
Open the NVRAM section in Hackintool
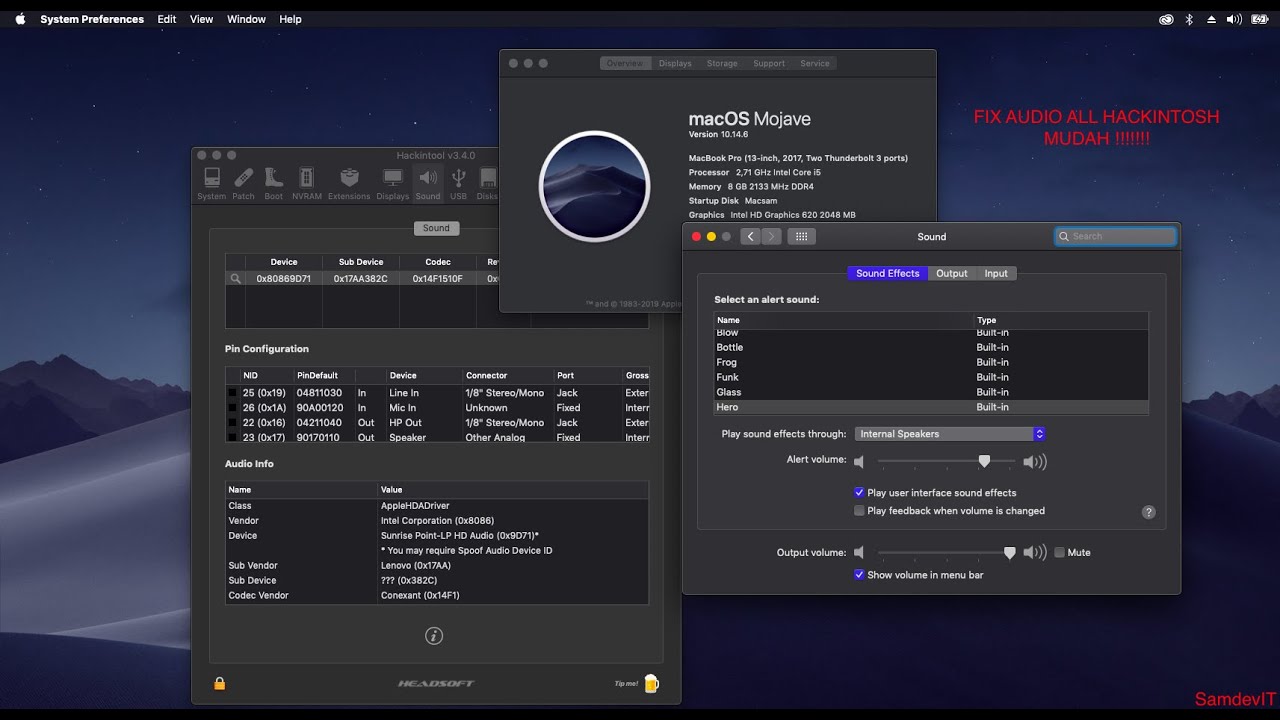[307, 184]
